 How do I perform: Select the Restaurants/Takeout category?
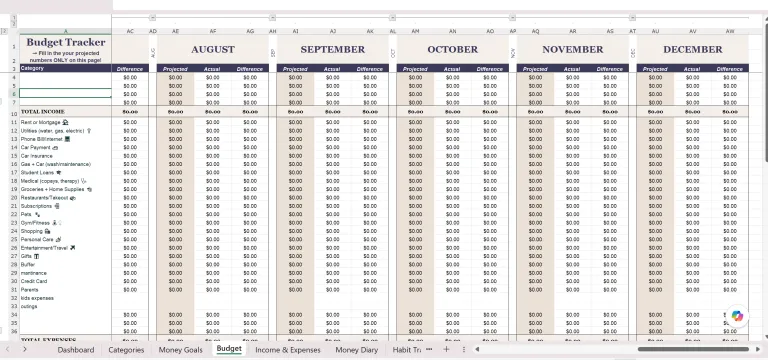tap(65, 198)
